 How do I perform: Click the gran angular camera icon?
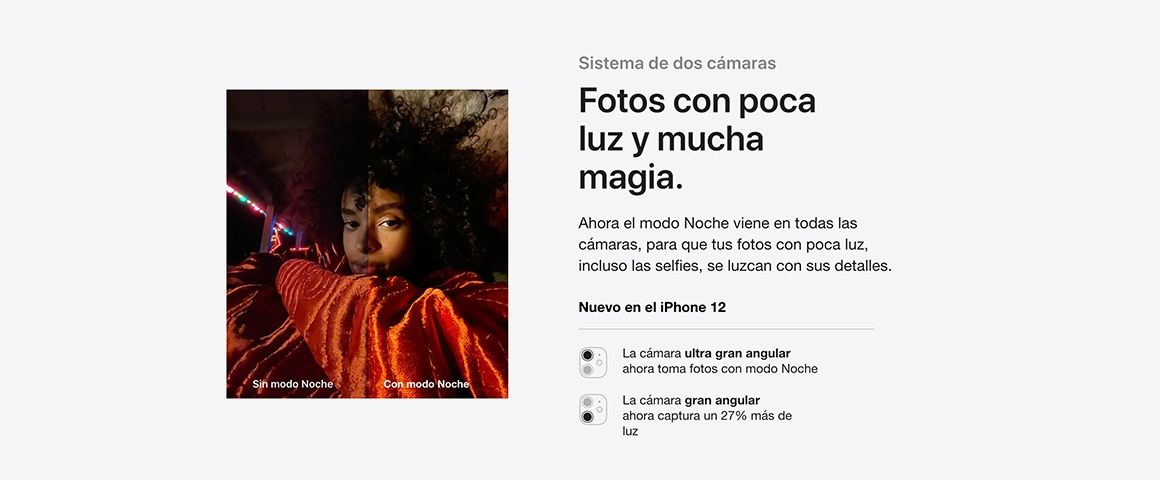[593, 409]
